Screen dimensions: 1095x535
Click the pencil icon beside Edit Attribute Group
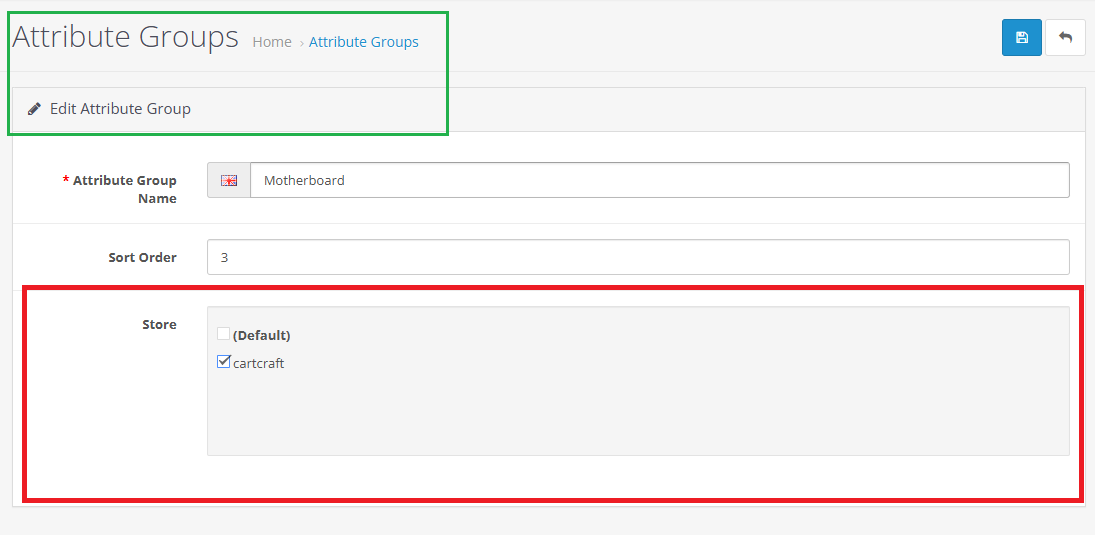(34, 109)
